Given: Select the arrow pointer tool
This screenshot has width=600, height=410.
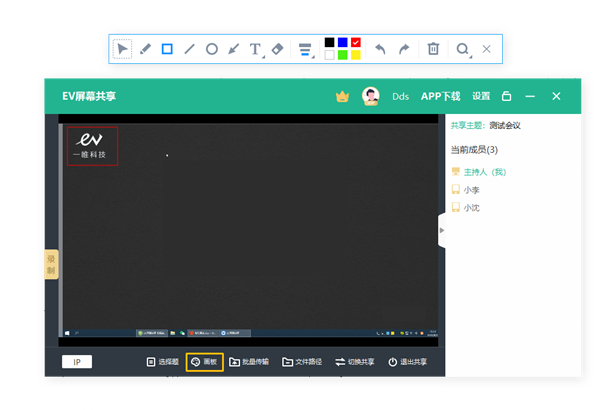Looking at the screenshot, I should [122, 49].
